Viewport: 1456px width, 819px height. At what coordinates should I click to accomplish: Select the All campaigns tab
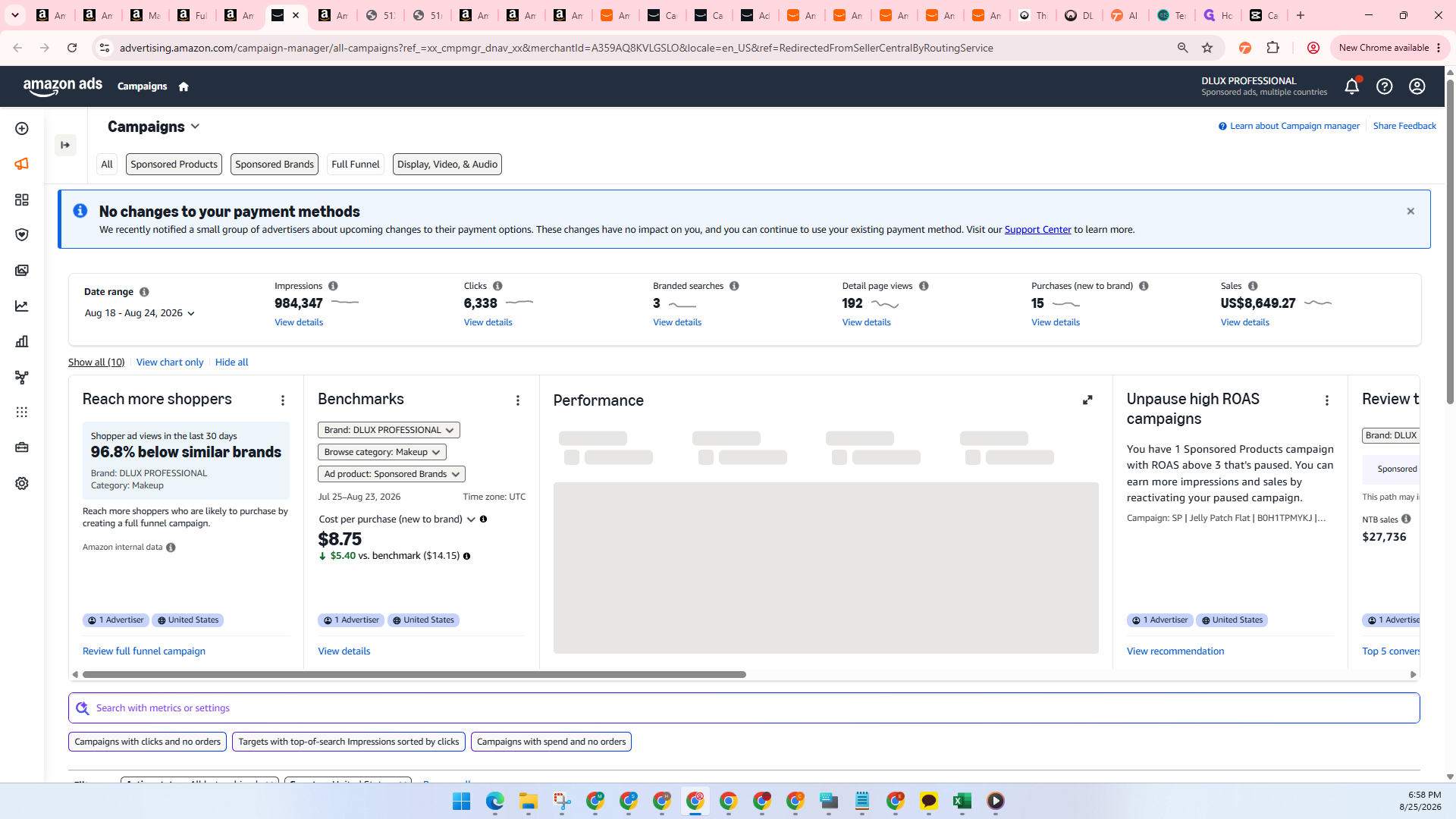(x=107, y=165)
